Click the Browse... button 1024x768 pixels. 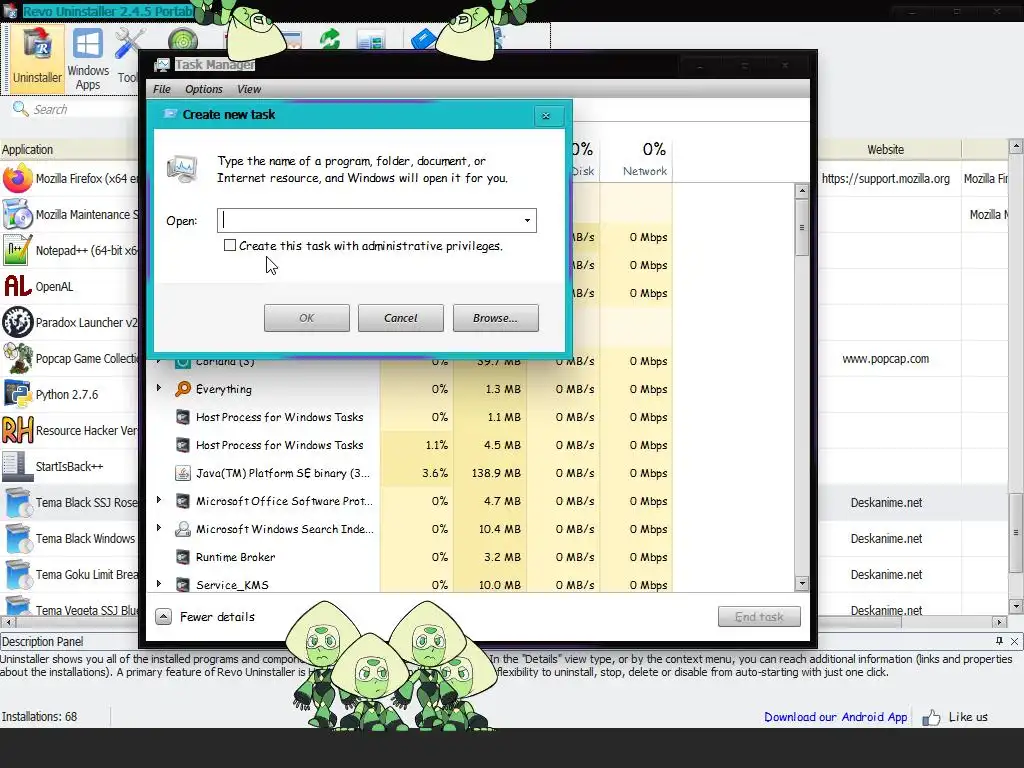pos(496,318)
